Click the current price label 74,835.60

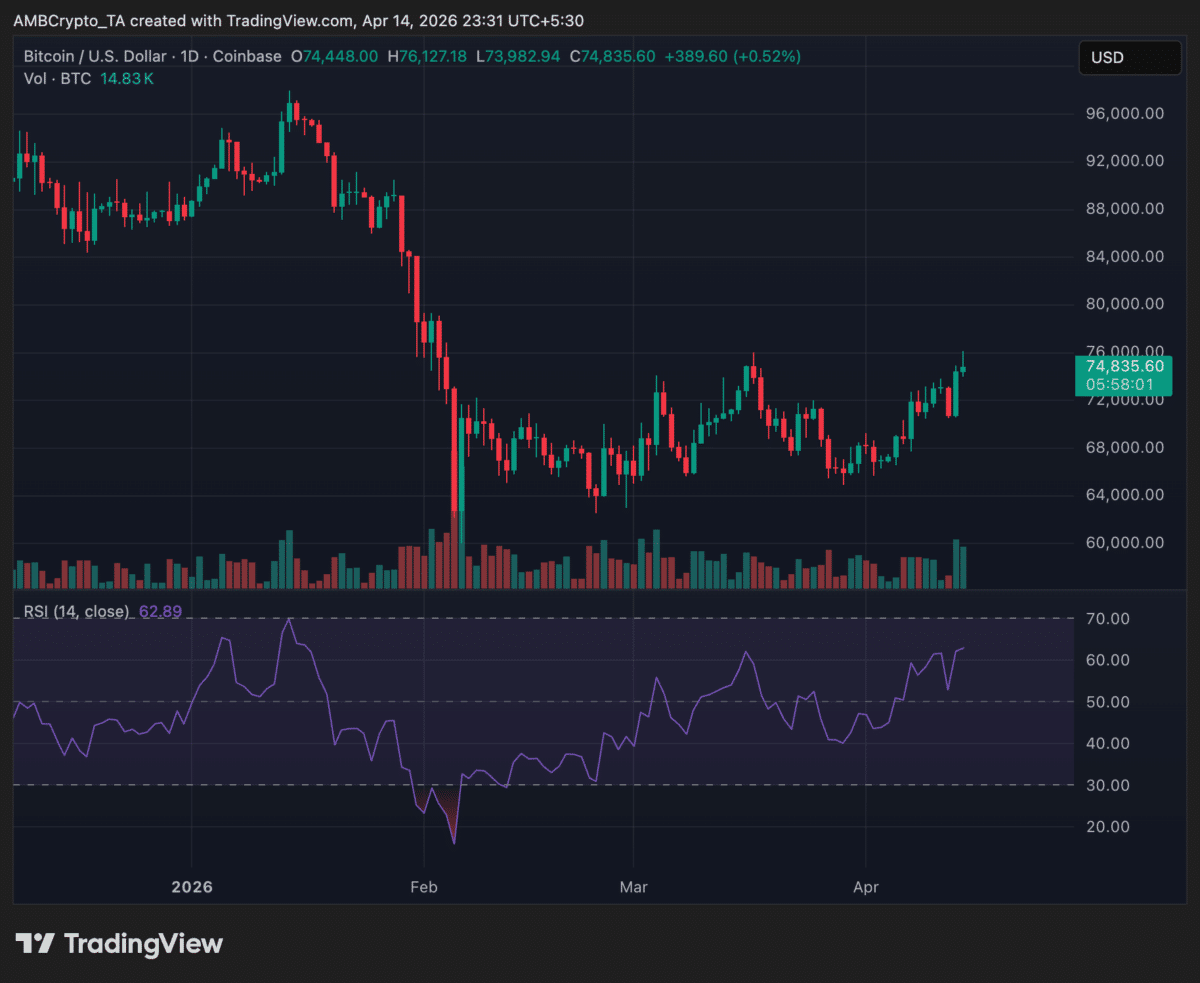coord(1124,366)
